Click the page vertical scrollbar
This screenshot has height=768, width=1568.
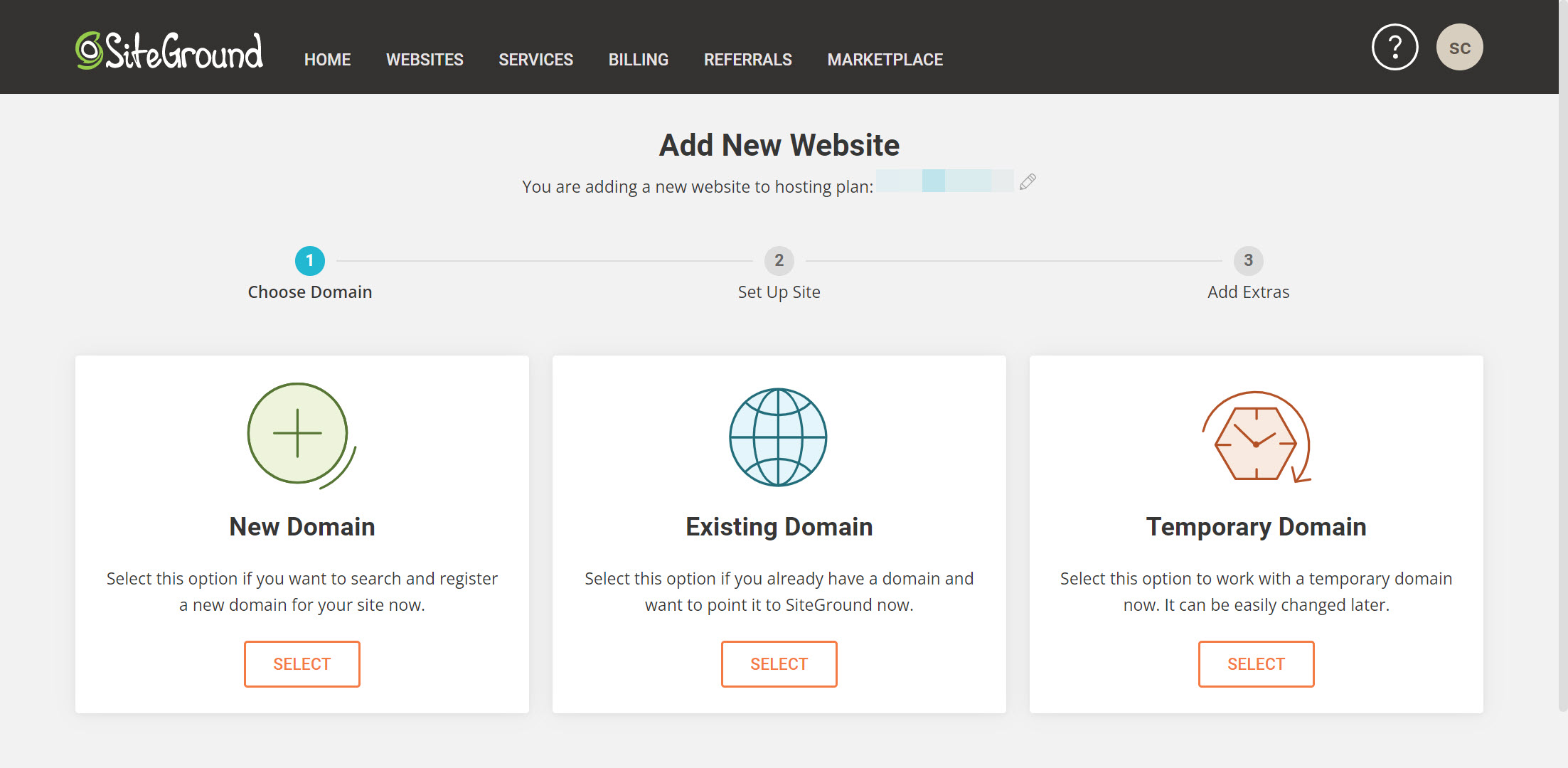(1562, 356)
